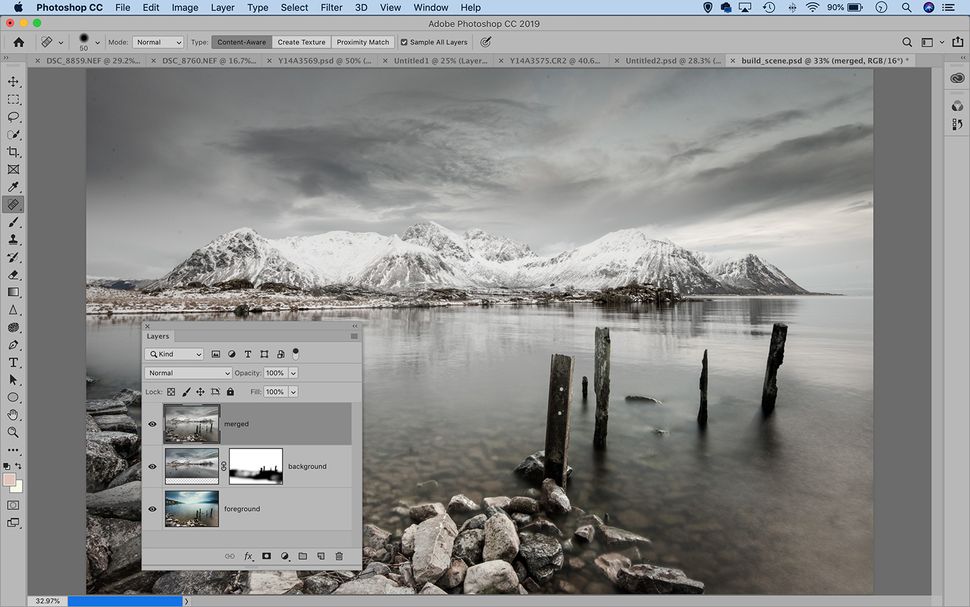
Task: Open the layer styles fx menu
Action: pyautogui.click(x=247, y=556)
